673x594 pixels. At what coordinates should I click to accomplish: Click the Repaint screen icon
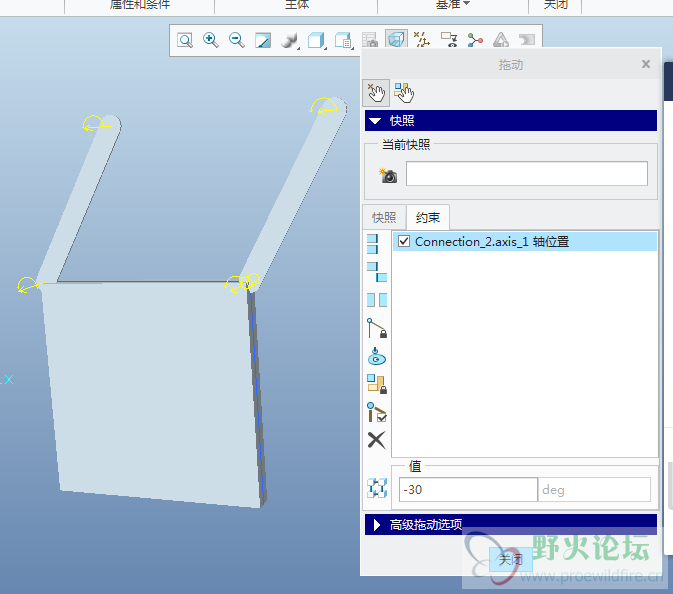click(x=263, y=41)
